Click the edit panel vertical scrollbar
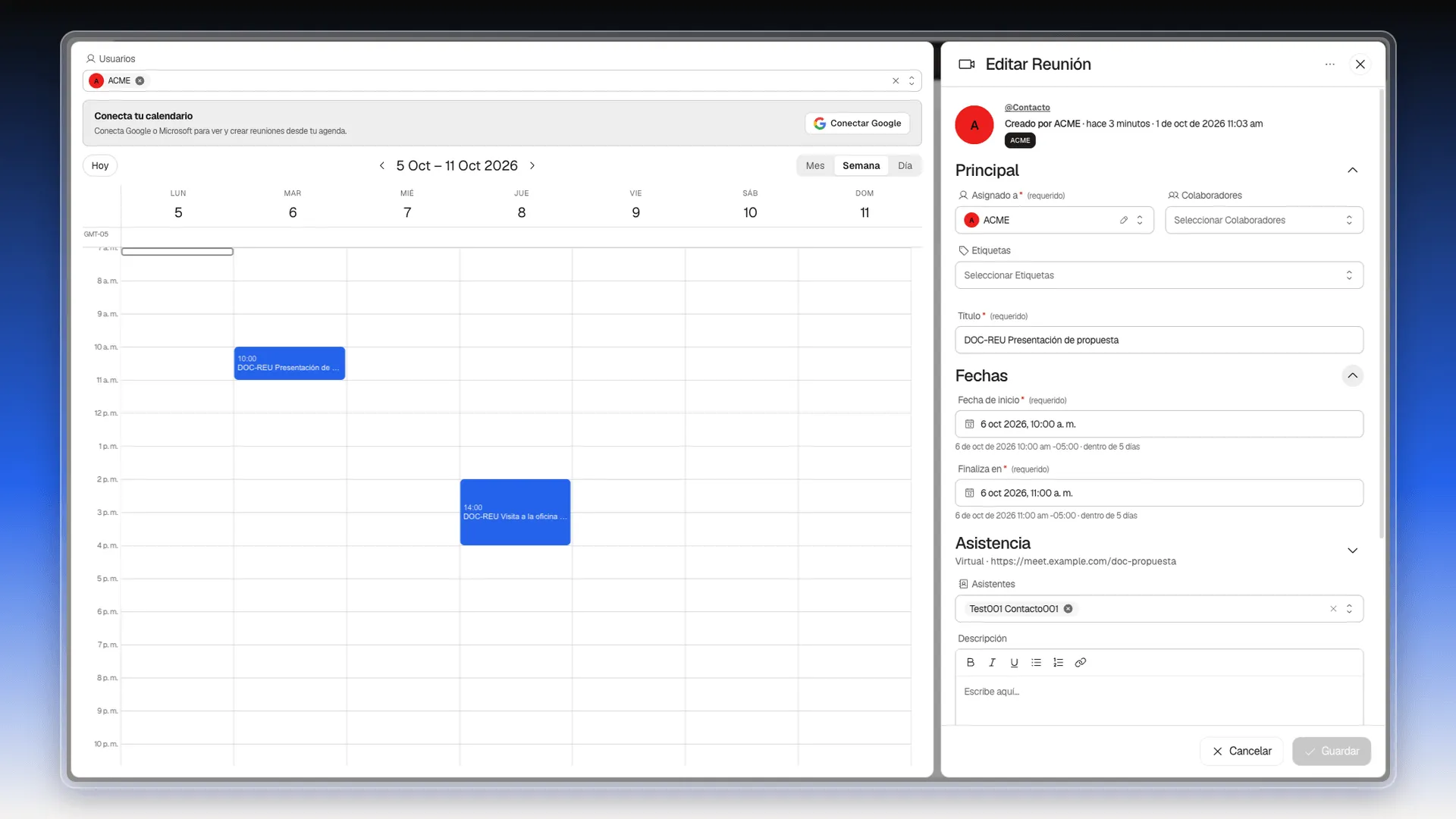 point(1382,314)
